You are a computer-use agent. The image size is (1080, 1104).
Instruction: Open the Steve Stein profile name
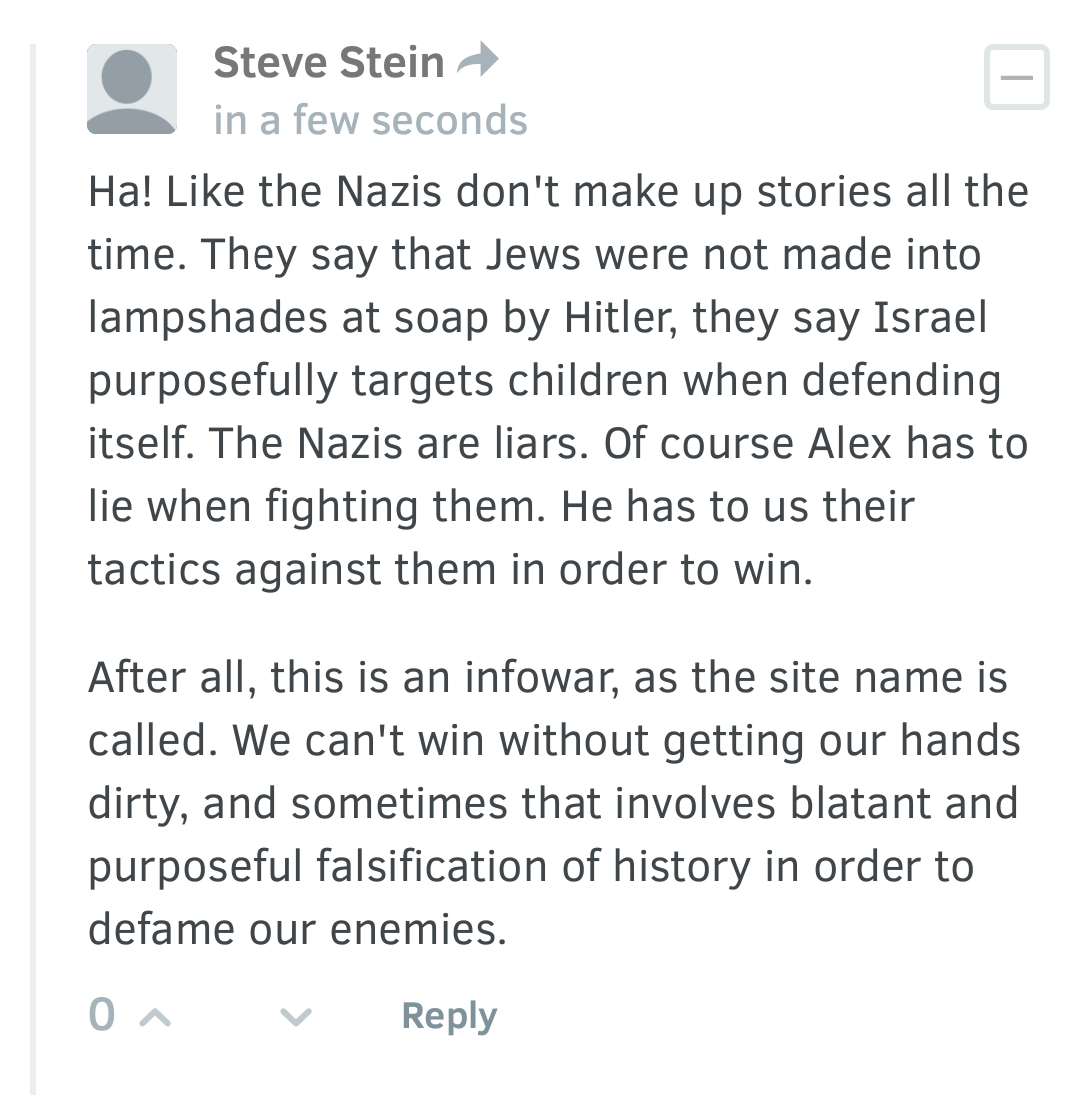point(329,62)
